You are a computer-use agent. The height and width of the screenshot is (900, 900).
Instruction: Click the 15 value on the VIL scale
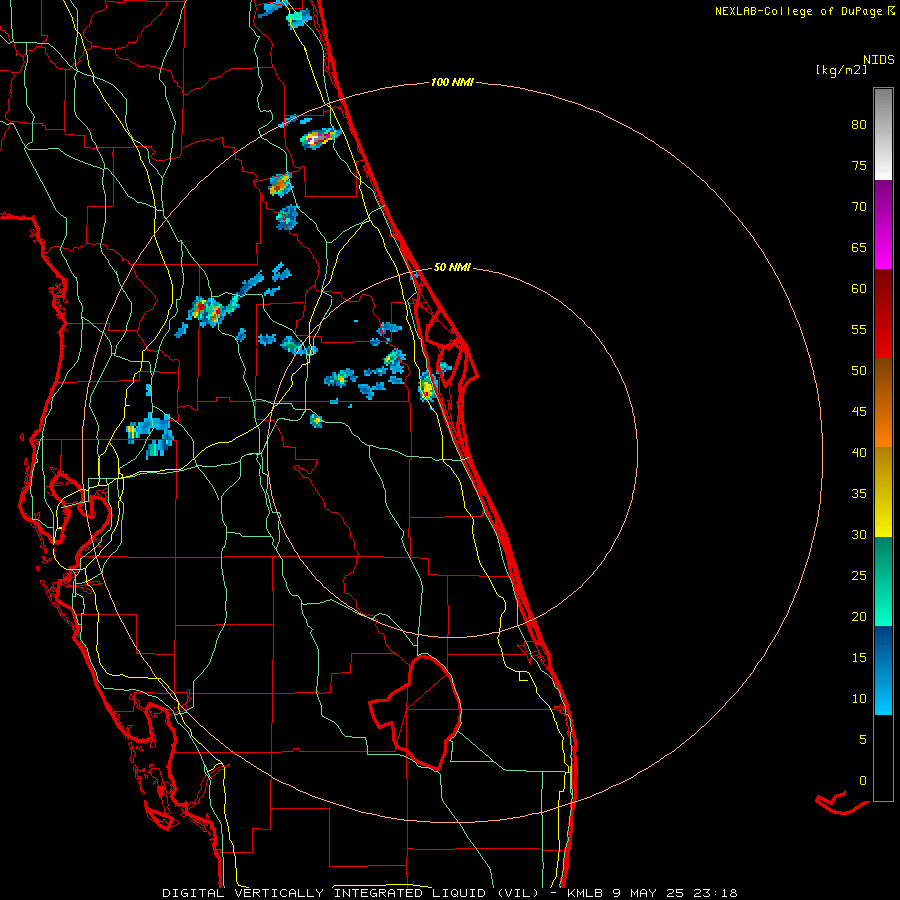(859, 657)
